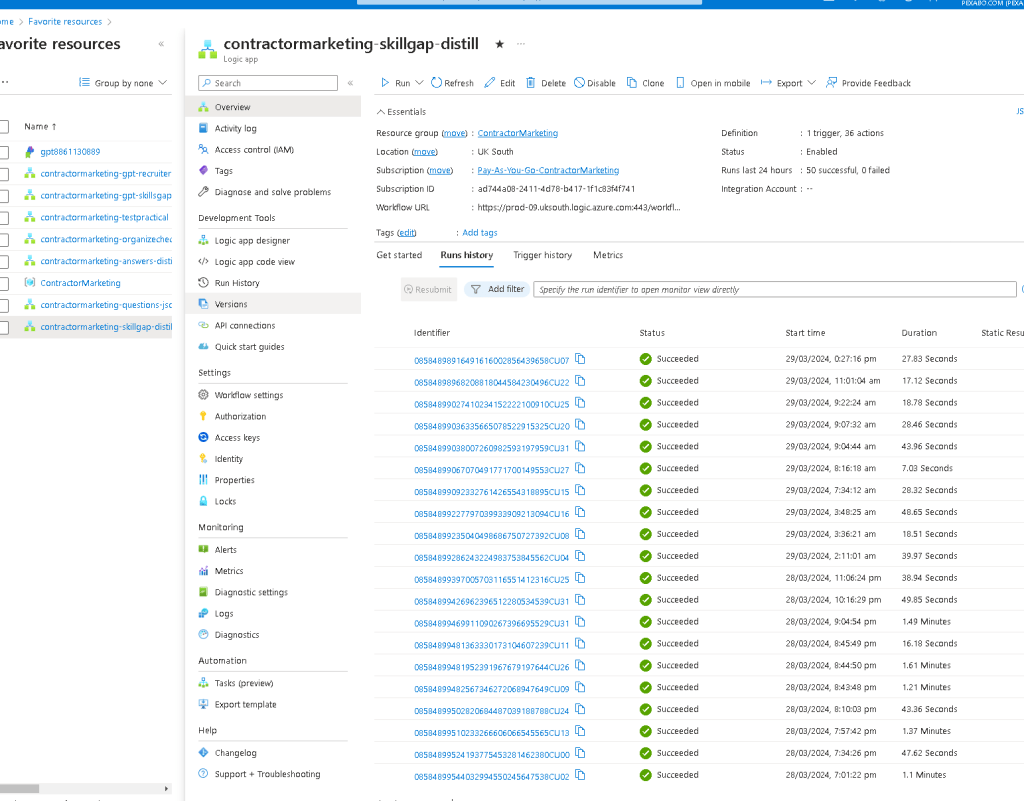This screenshot has width=1024, height=801.
Task: Open Access control (IAM)
Action: pos(254,149)
